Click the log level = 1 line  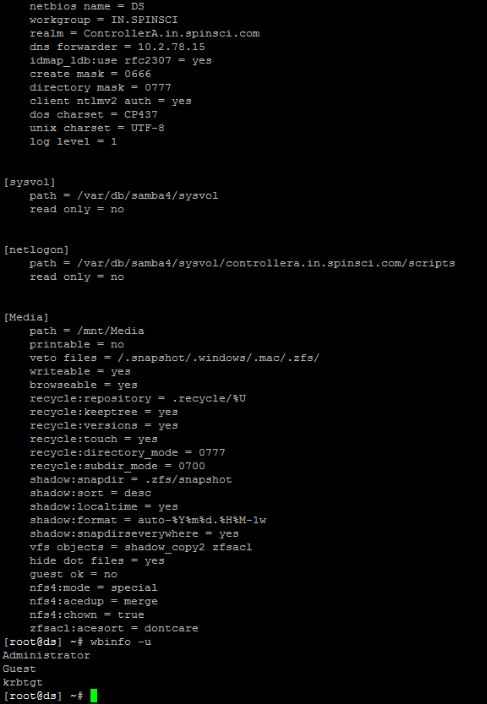pyautogui.click(x=73, y=142)
